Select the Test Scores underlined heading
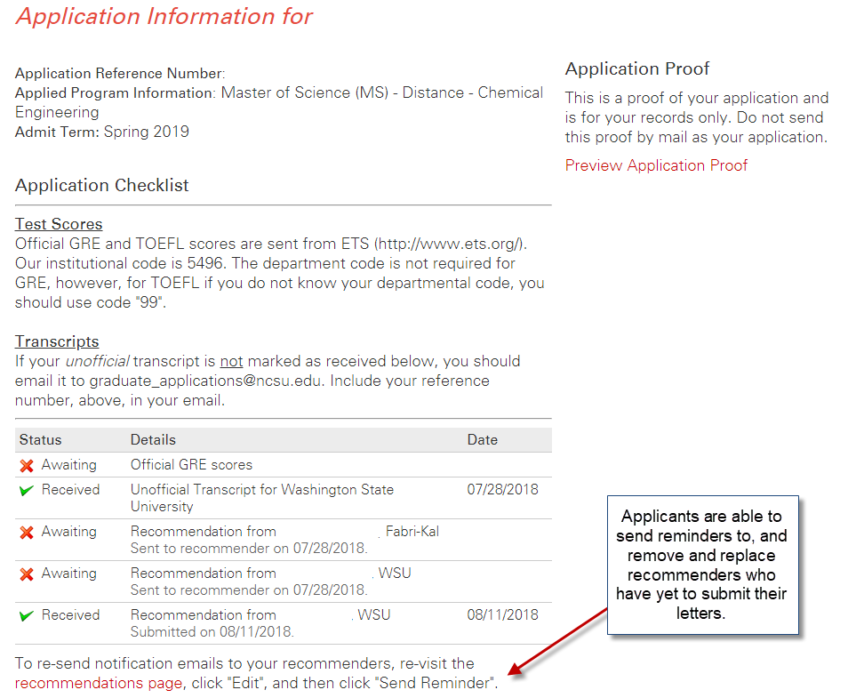This screenshot has width=848, height=698. pos(58,224)
